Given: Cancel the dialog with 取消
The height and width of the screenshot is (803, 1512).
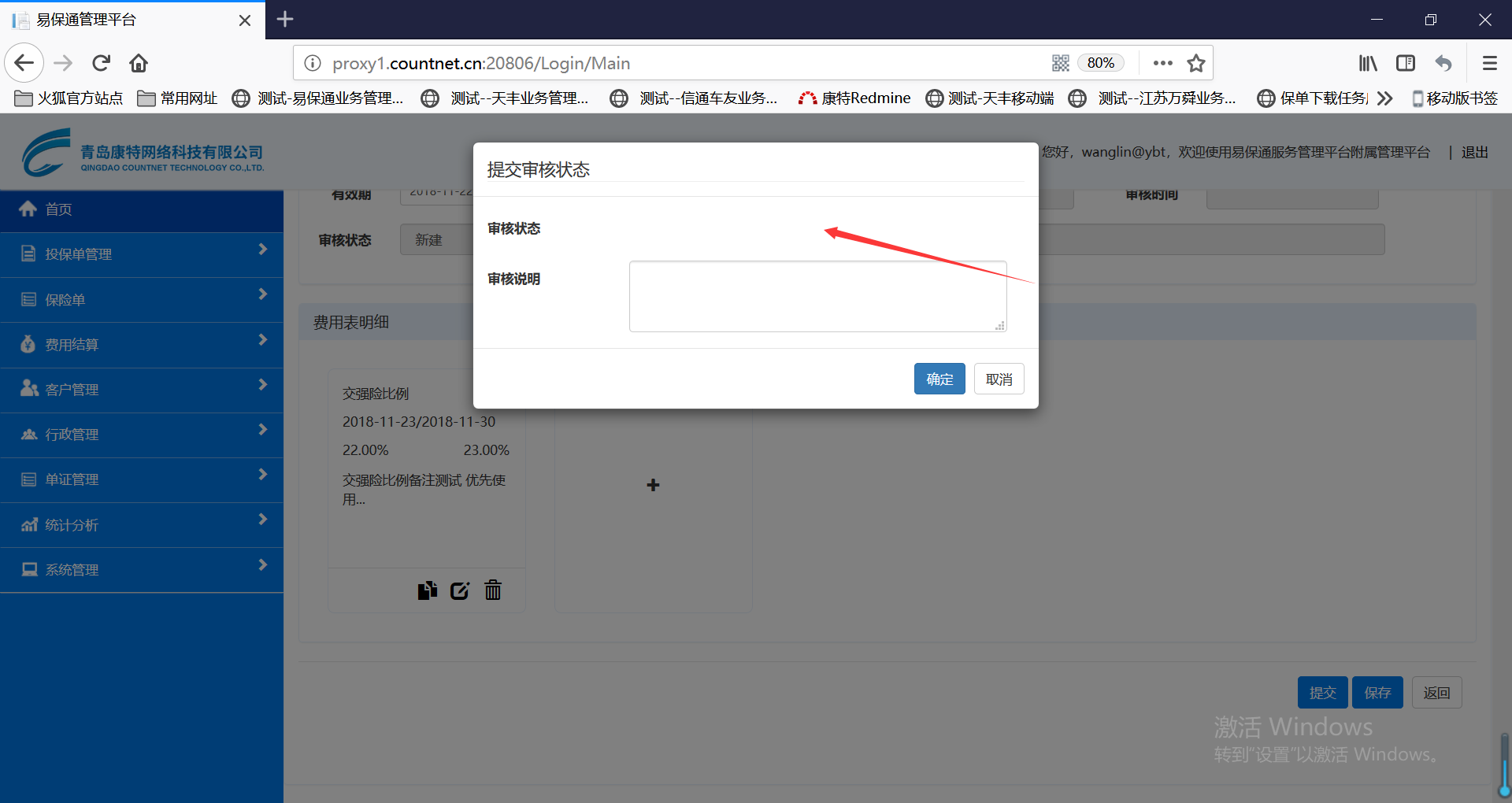Looking at the screenshot, I should [999, 379].
